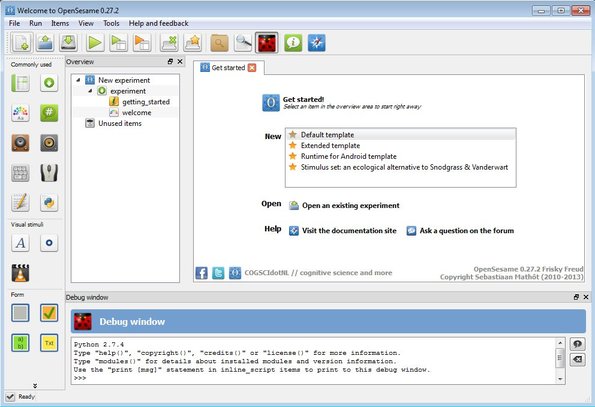Select Unused items in the overview tree

click(120, 123)
